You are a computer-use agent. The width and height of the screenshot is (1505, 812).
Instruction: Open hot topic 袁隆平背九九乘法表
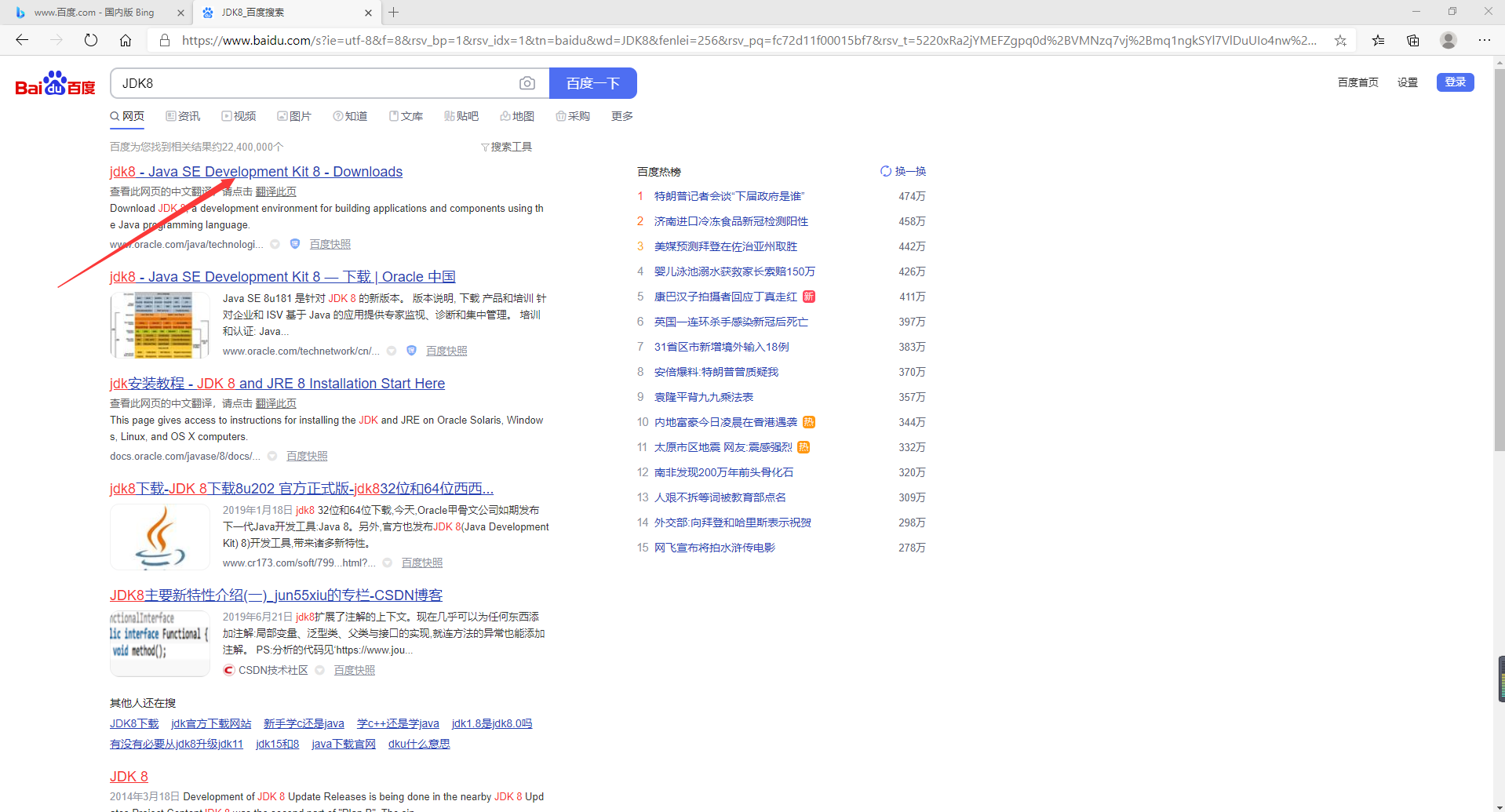[x=704, y=397]
